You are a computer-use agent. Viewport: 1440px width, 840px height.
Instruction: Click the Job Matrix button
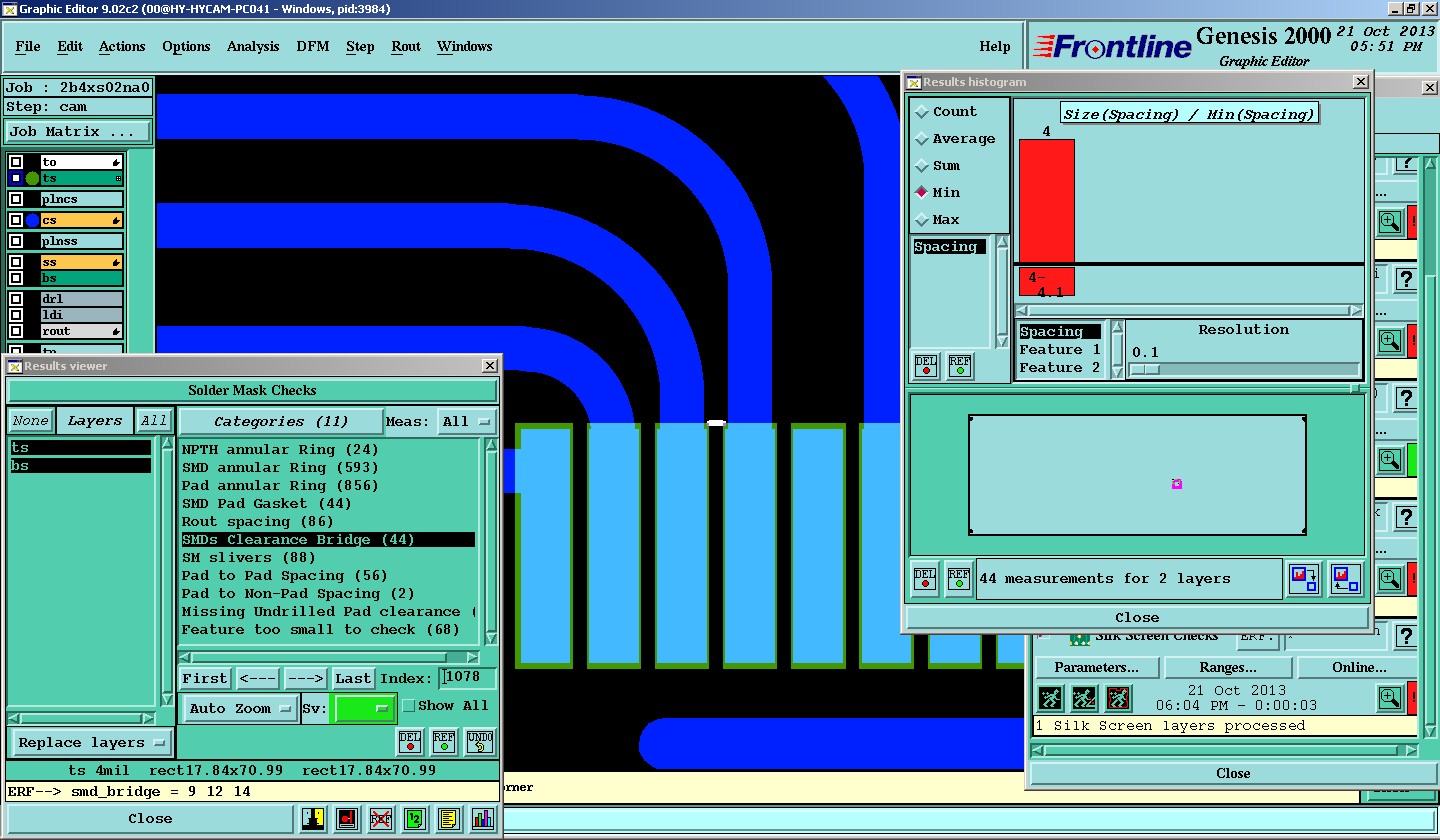point(78,131)
